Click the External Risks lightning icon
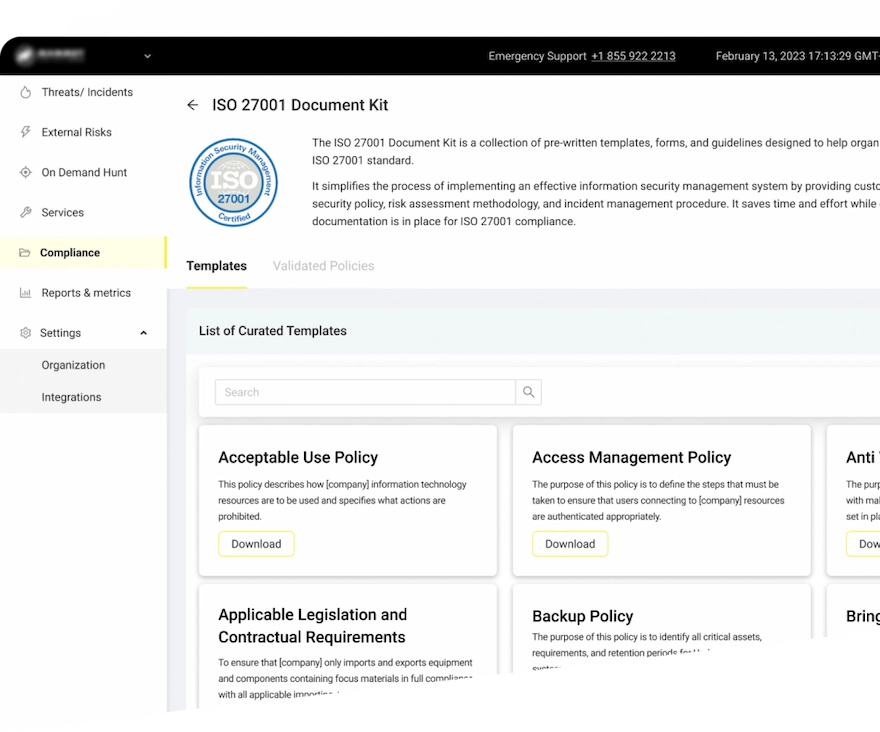This screenshot has width=880, height=732. 25,132
